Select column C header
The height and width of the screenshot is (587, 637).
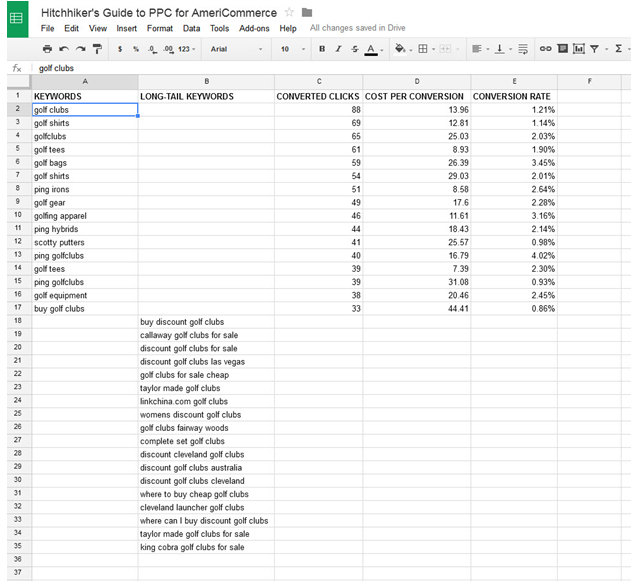319,82
